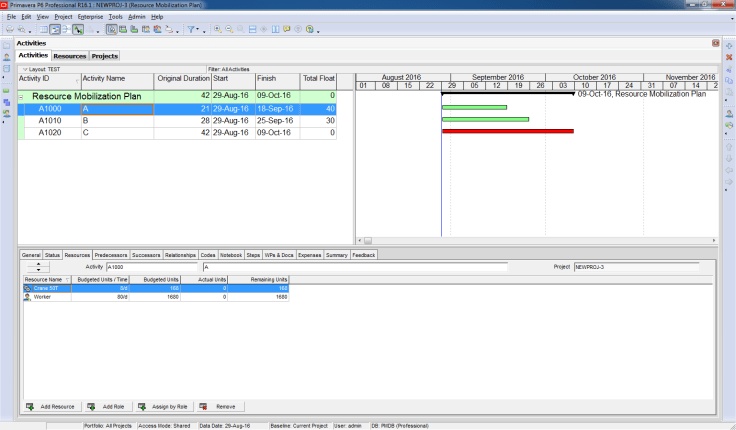Open Projects directory icon in left sidebar
The image size is (736, 430).
click(7, 46)
